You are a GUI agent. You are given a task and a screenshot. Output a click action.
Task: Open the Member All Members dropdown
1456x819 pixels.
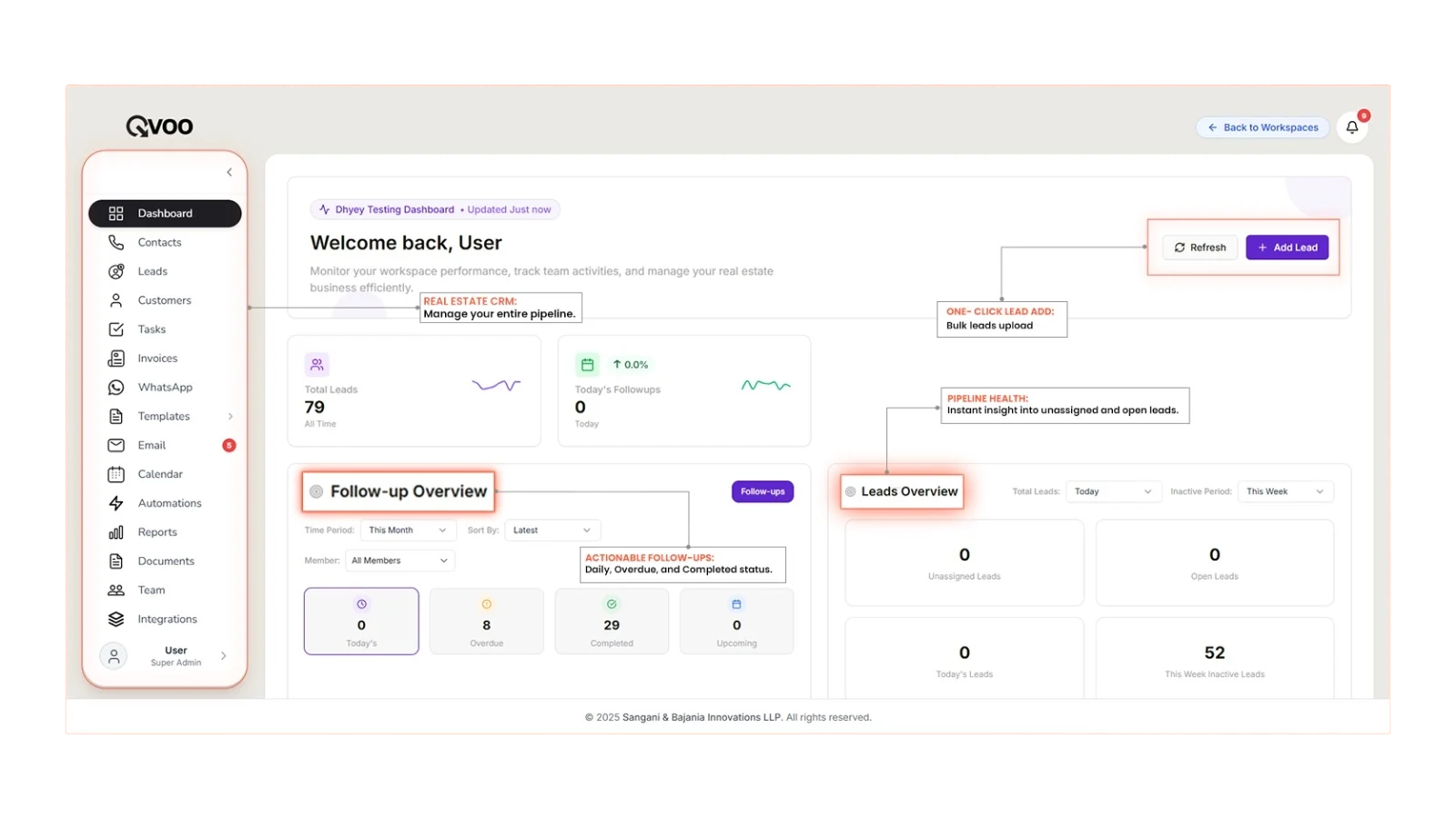[x=400, y=561]
